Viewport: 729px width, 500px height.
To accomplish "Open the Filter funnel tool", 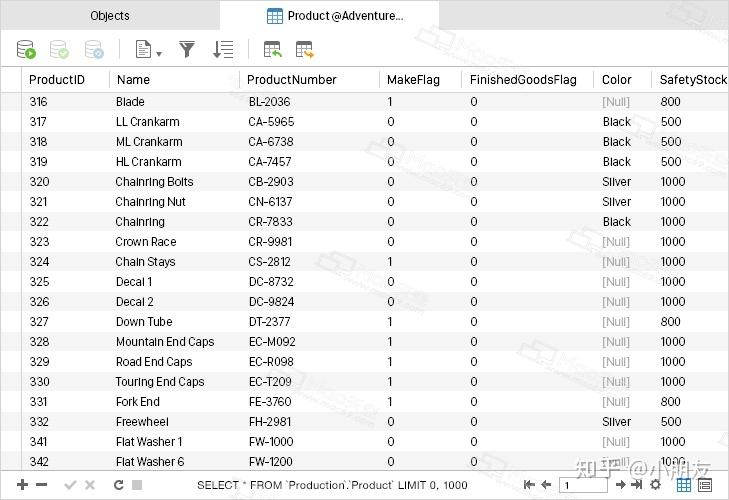I will click(x=187, y=49).
